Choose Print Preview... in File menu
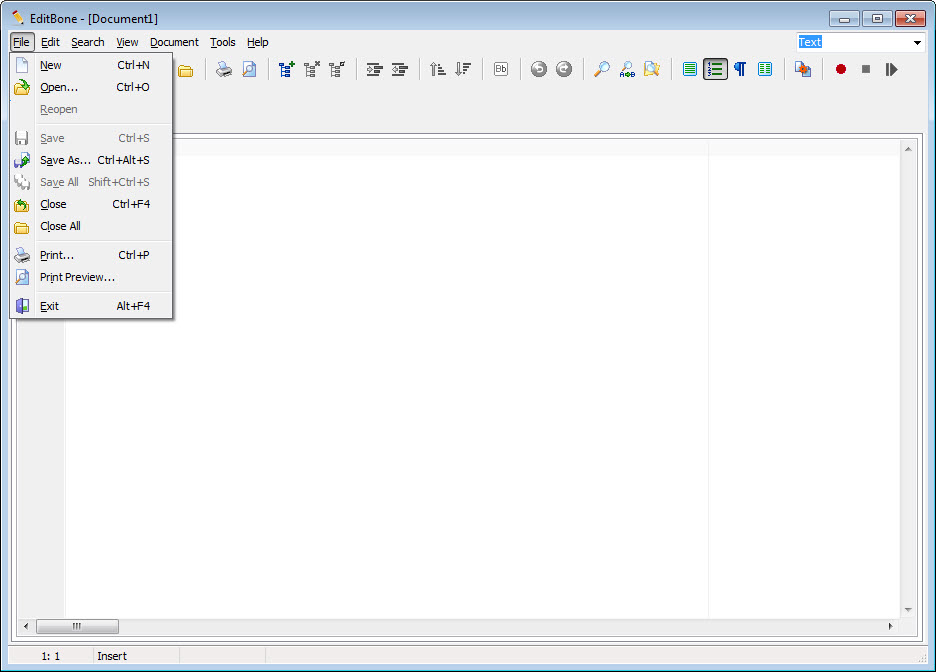936x672 pixels. click(91, 277)
